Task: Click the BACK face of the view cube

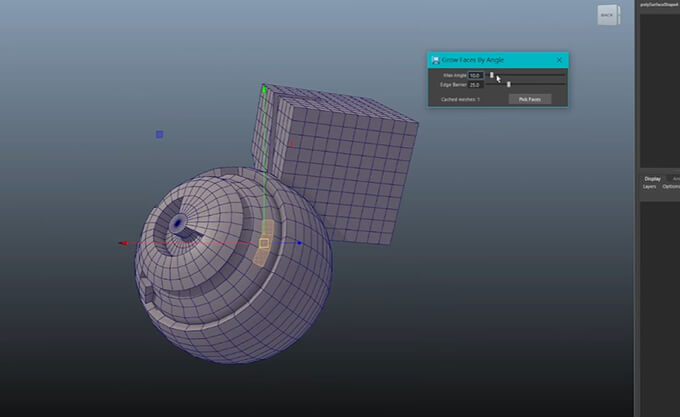Action: pyautogui.click(x=607, y=15)
